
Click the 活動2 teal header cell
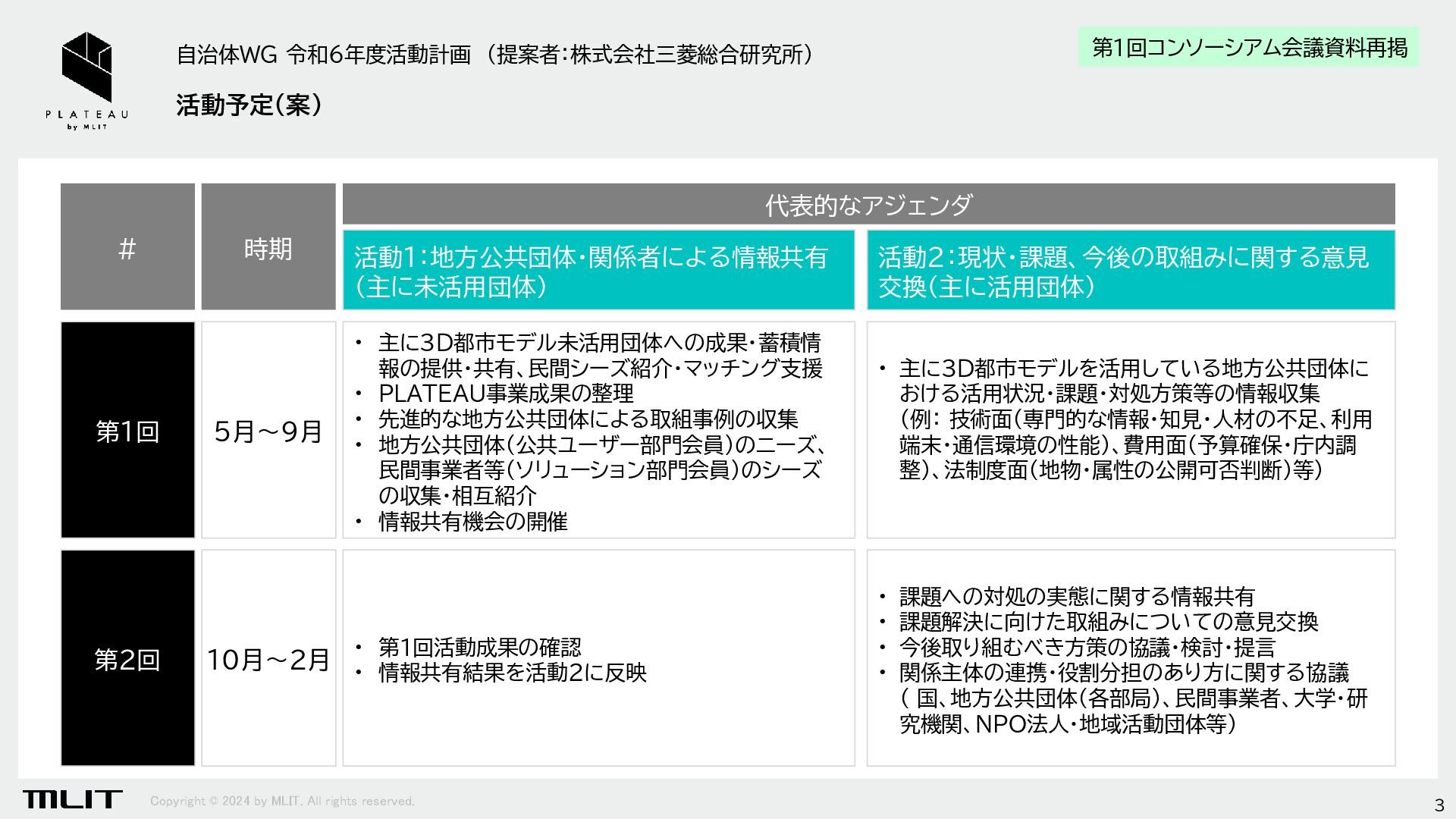coord(1130,271)
